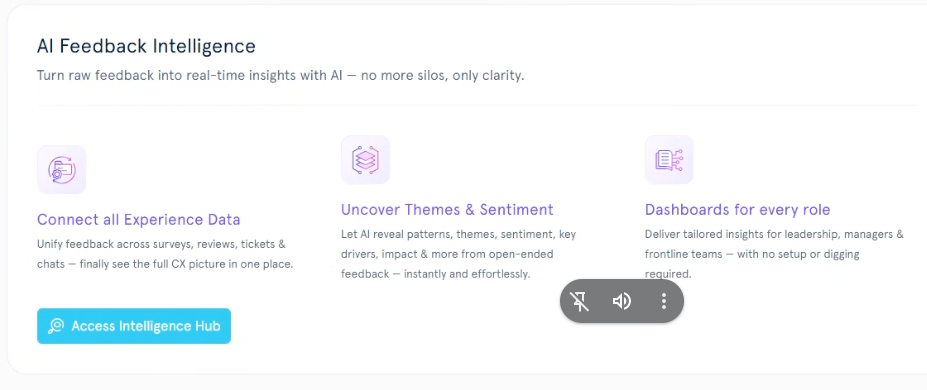The width and height of the screenshot is (927, 390).
Task: Open the Connect all Experience Data link
Action: pyautogui.click(x=138, y=220)
